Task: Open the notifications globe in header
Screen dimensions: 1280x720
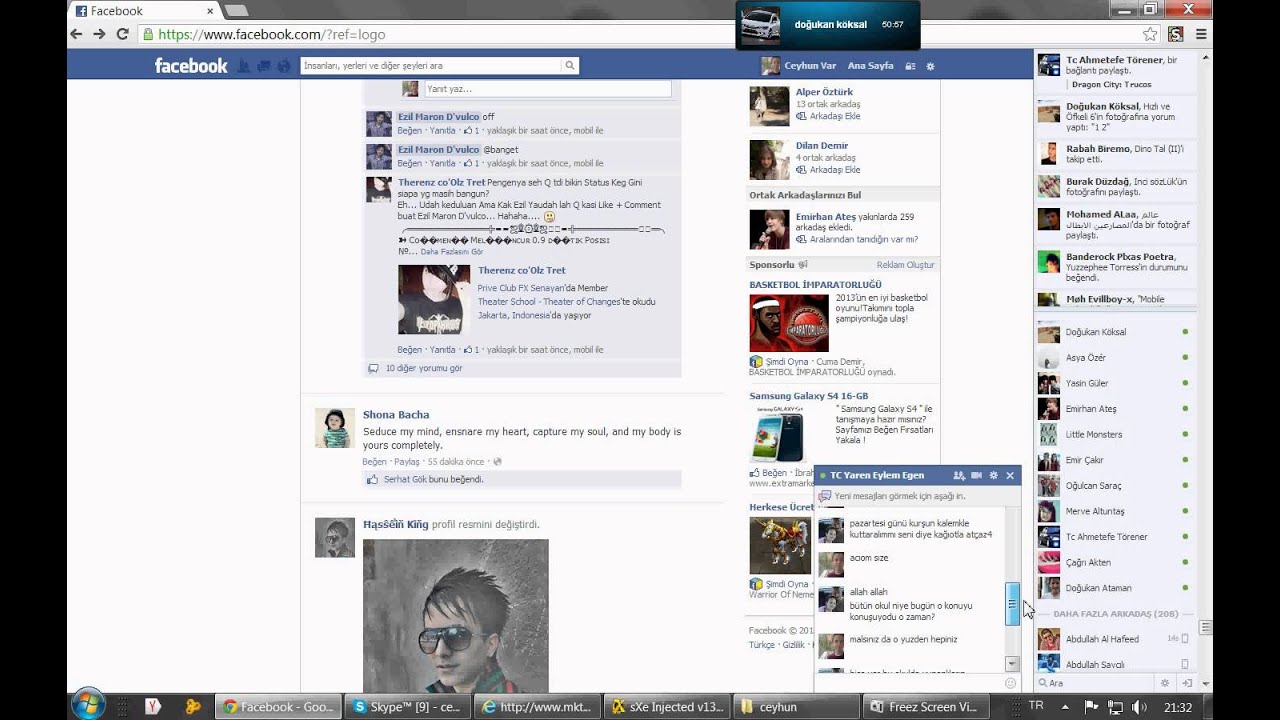Action: [x=284, y=66]
